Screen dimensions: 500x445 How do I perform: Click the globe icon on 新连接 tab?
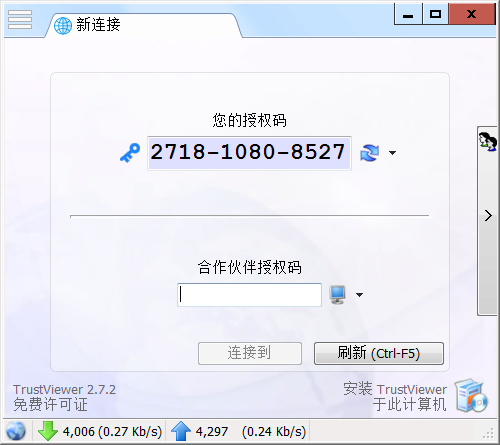(x=63, y=25)
